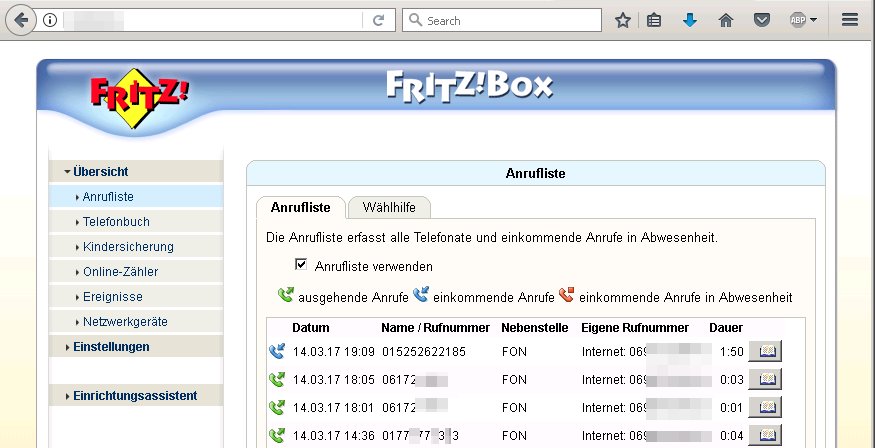Click duration 0:04 in call list

(732, 436)
